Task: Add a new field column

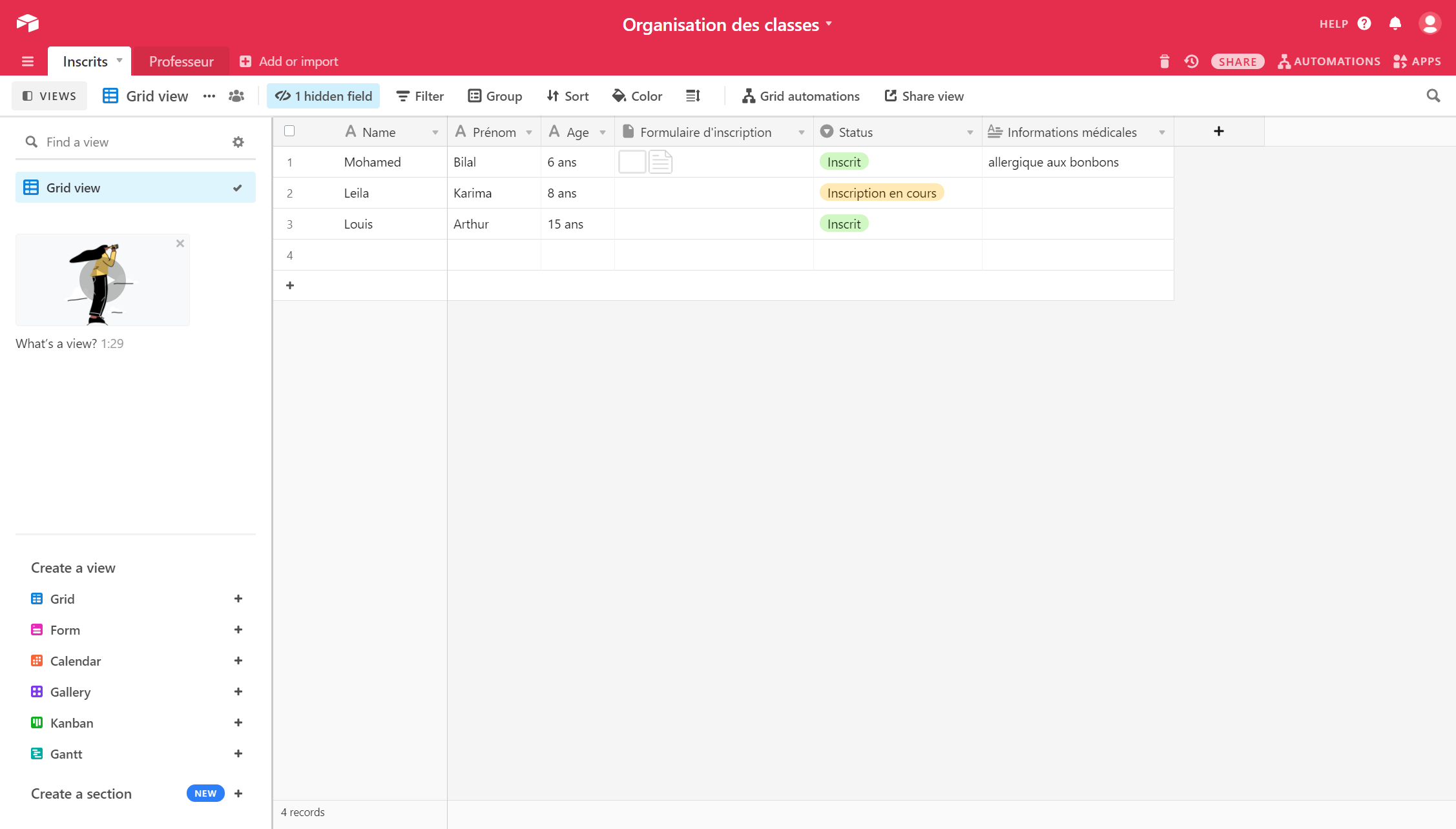Action: coord(1218,132)
